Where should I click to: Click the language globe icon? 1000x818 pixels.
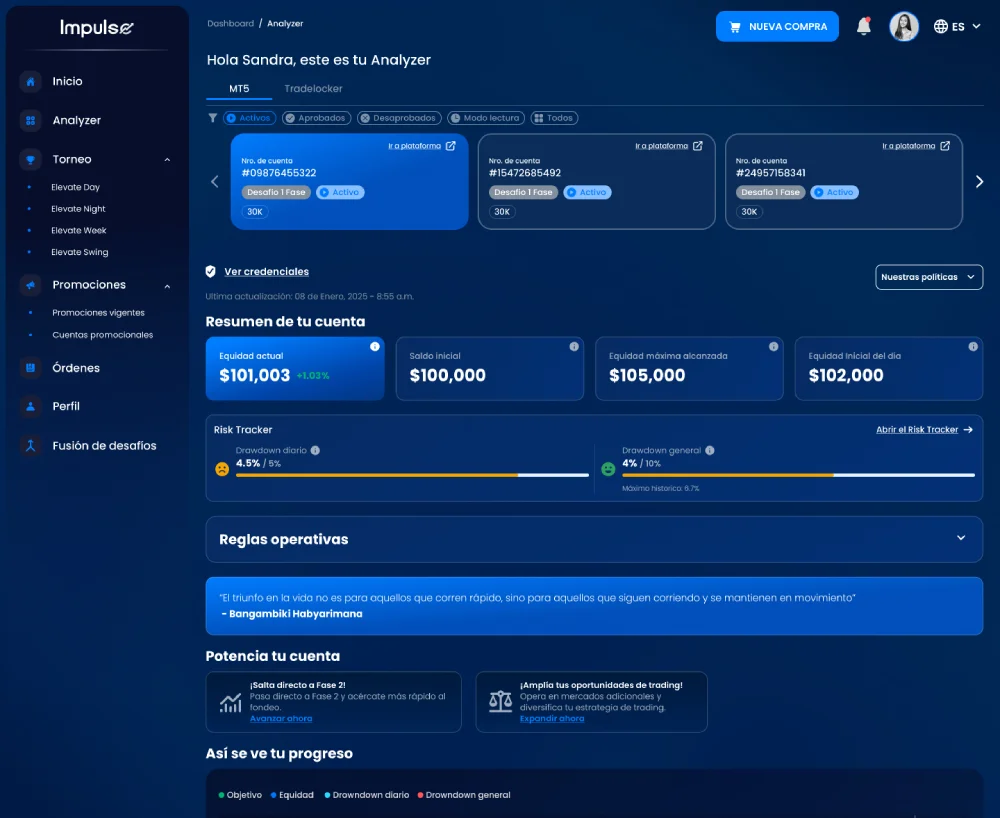[x=940, y=26]
